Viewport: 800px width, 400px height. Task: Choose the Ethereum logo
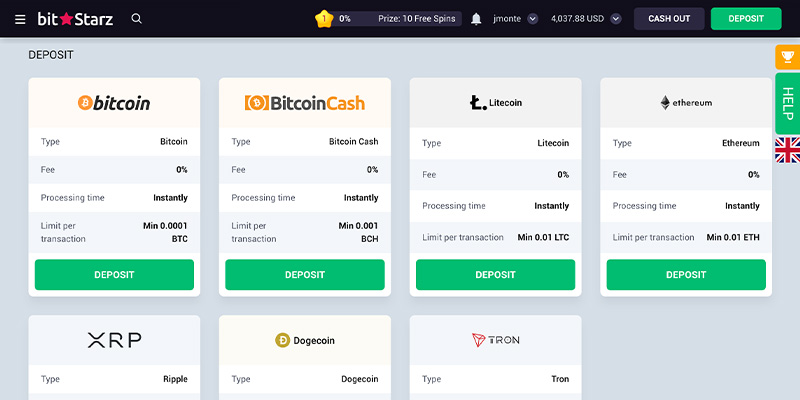[x=686, y=103]
